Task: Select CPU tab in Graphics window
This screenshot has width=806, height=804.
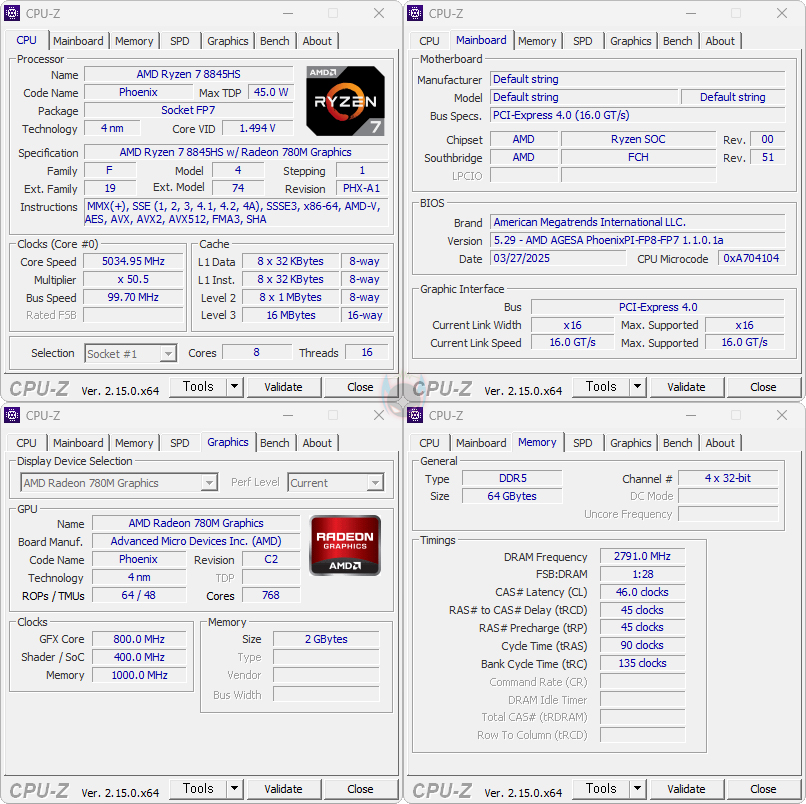Action: 26,443
